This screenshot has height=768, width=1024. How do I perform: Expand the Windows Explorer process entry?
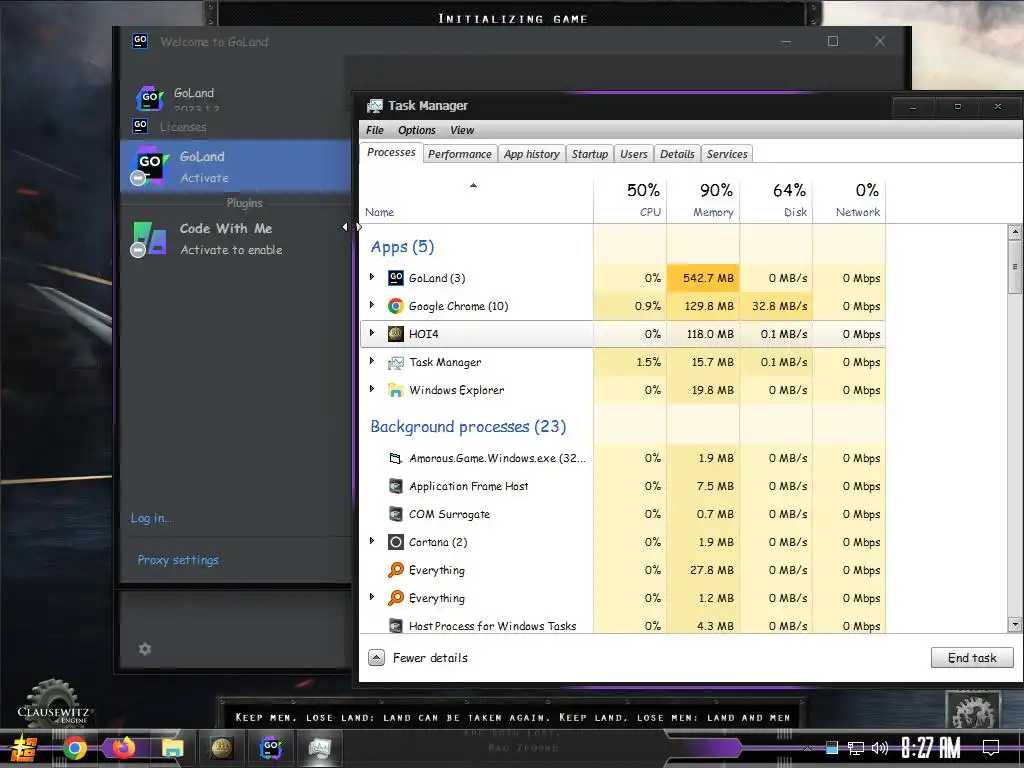coord(372,389)
